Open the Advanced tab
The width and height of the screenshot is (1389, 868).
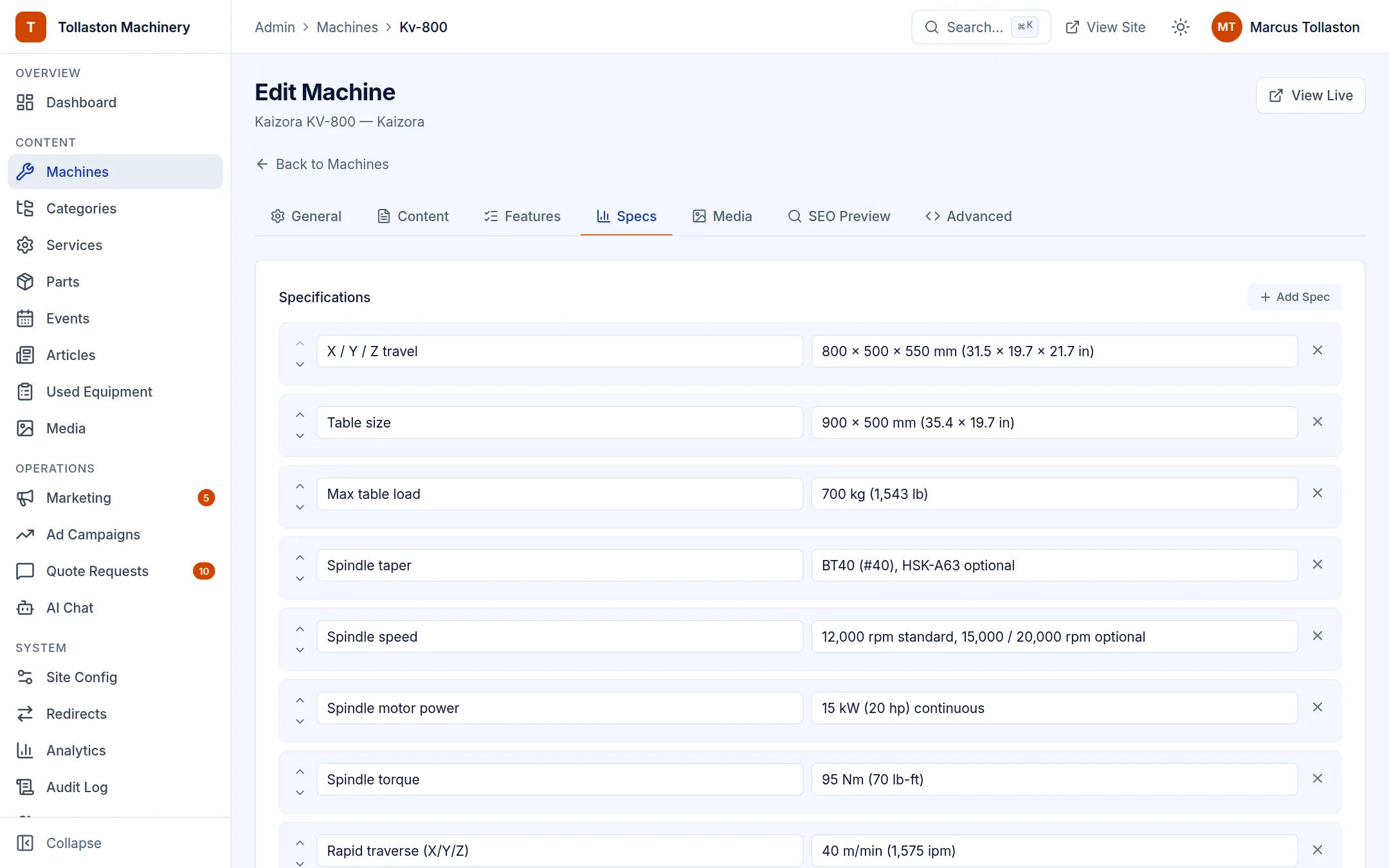pyautogui.click(x=968, y=216)
